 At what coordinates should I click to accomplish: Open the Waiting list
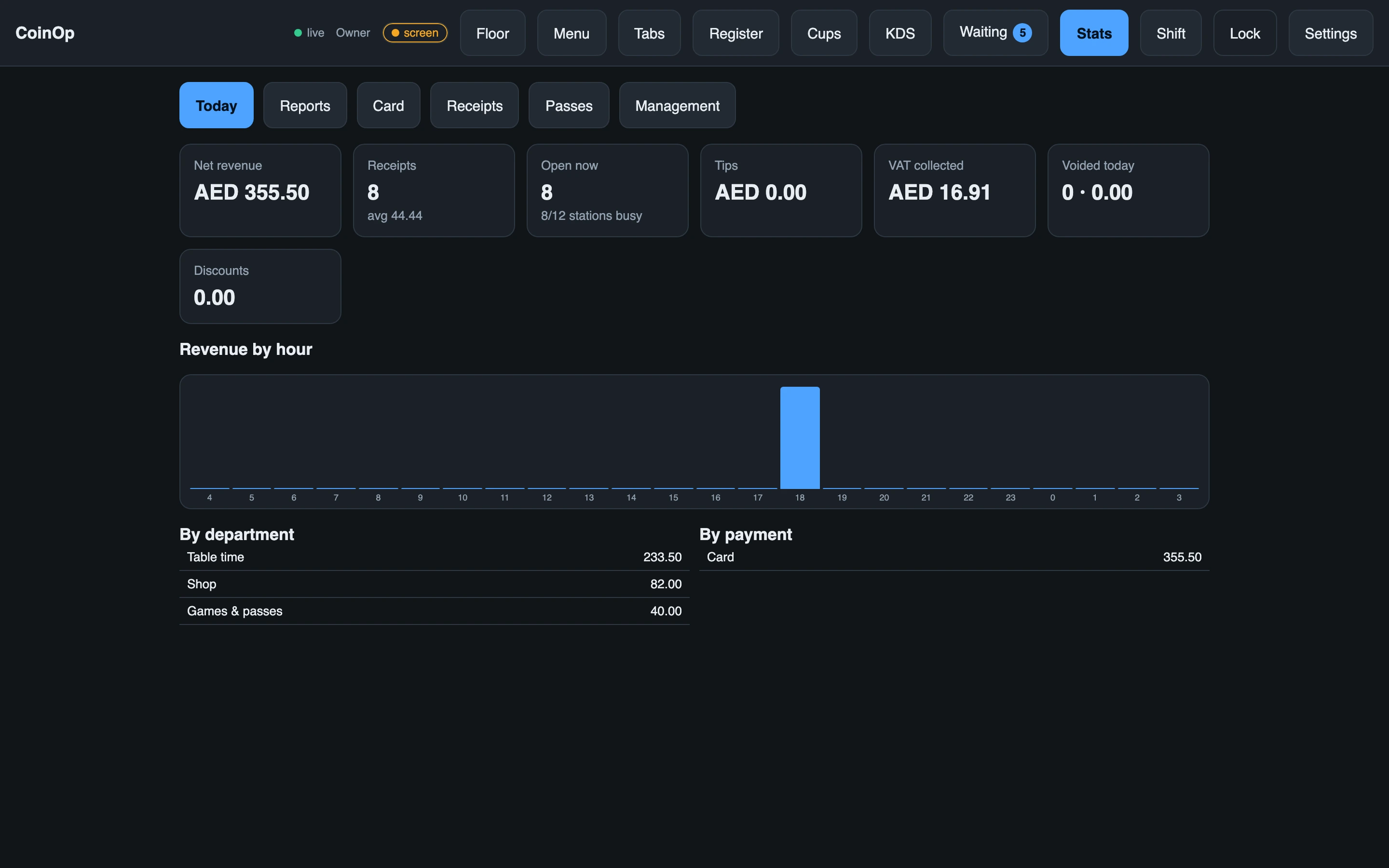(995, 33)
